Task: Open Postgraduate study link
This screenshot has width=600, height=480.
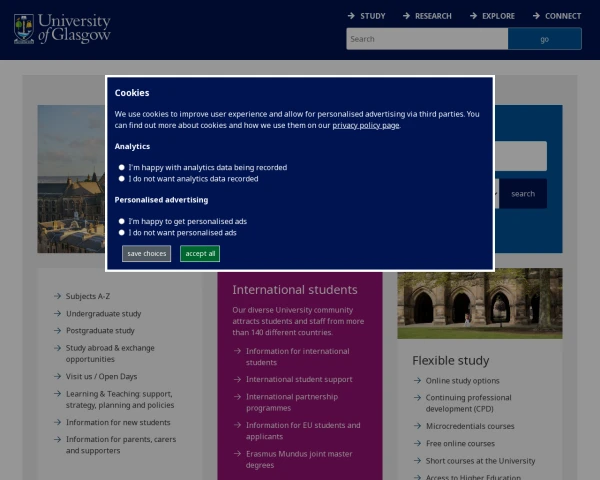Action: (x=100, y=331)
